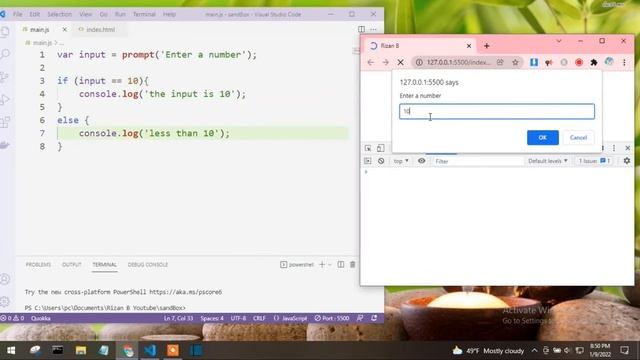Open the VS Code Explorer sidebar icon
This screenshot has width=640, height=360.
5,32
